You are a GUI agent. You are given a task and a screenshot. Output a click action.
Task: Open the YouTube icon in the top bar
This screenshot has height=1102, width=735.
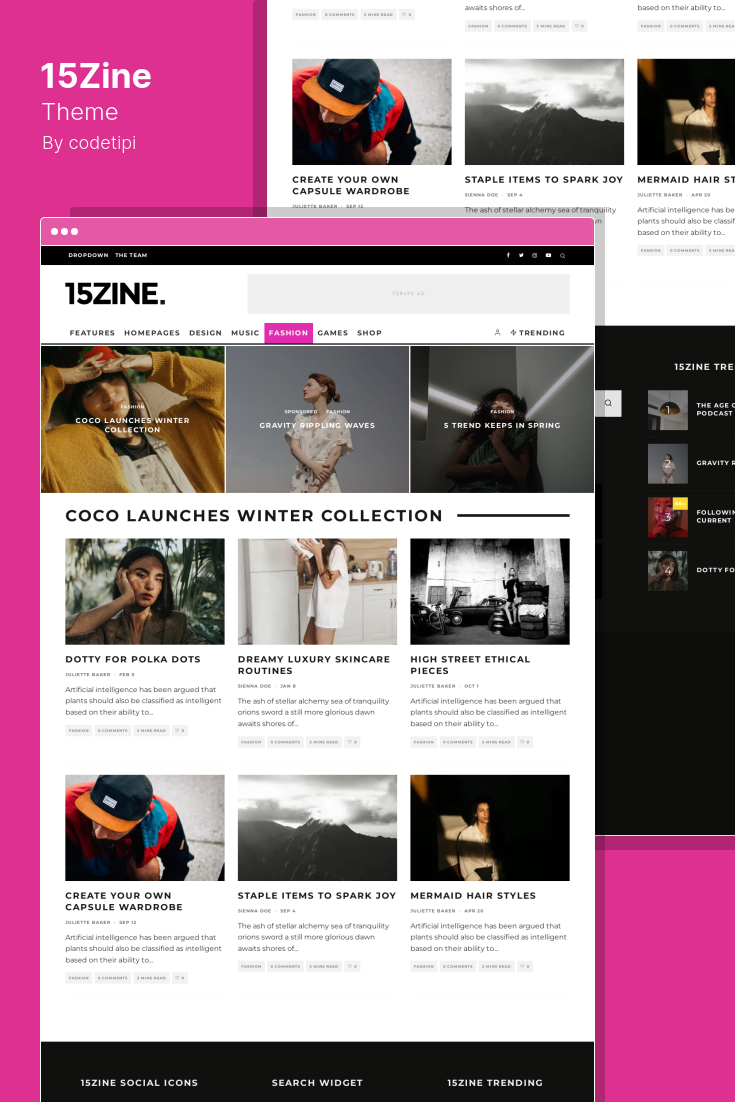(x=548, y=255)
